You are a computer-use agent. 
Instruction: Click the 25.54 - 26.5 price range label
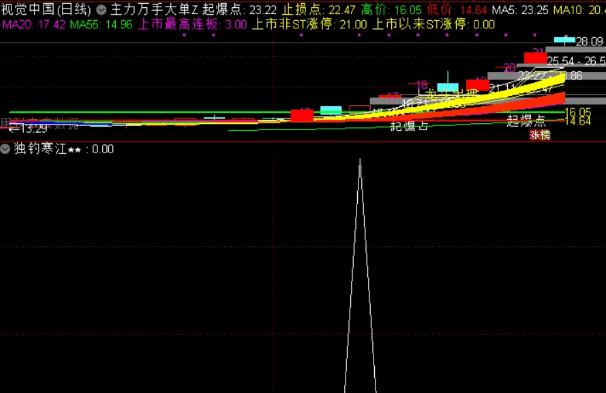coord(576,61)
